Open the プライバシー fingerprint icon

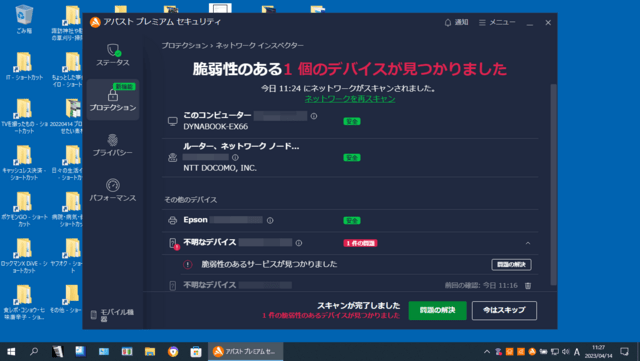[x=113, y=140]
